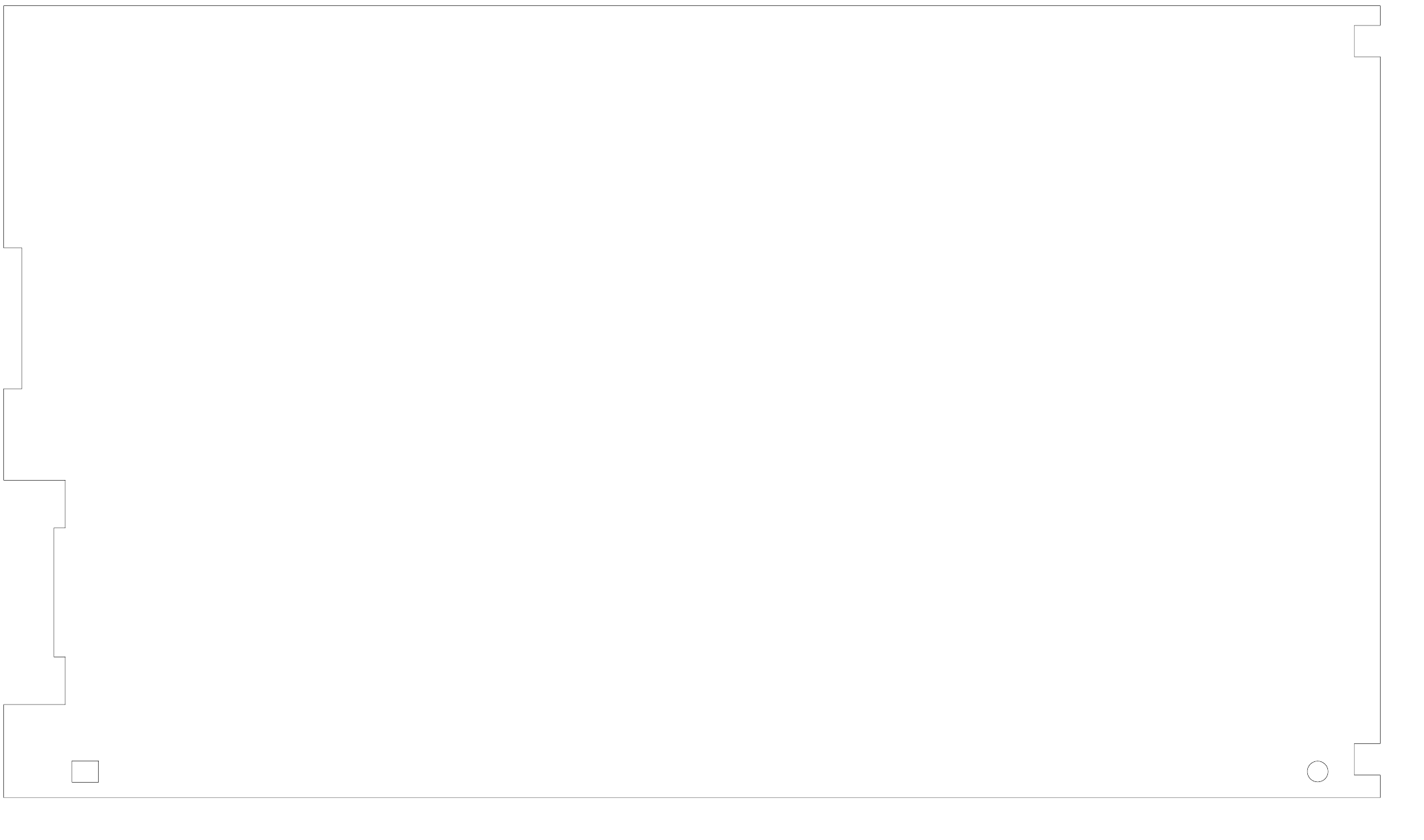Click the bottom-right corner of the outline
This screenshot has width=1424, height=840.
coord(1380,797)
